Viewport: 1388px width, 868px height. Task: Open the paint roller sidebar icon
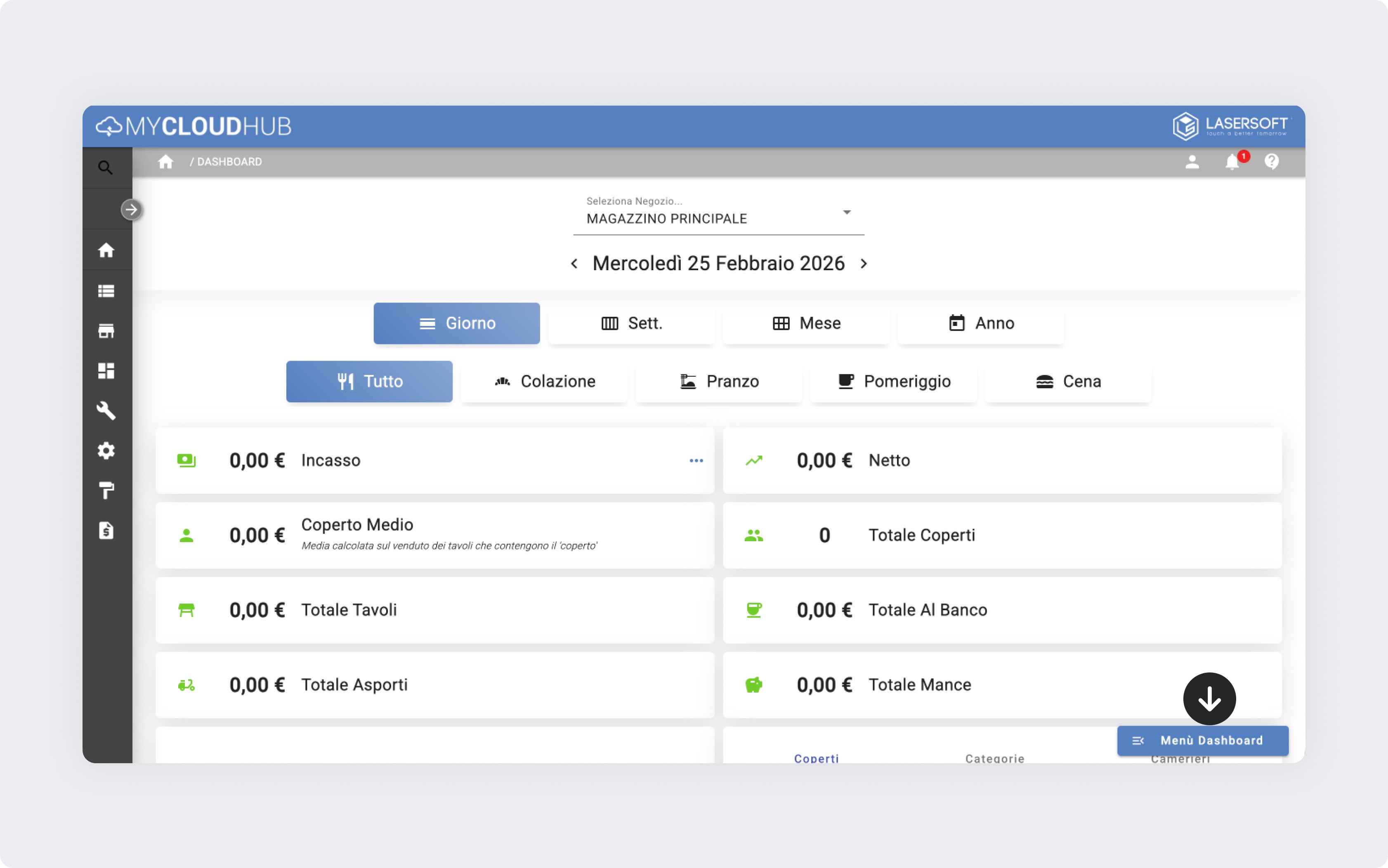106,490
